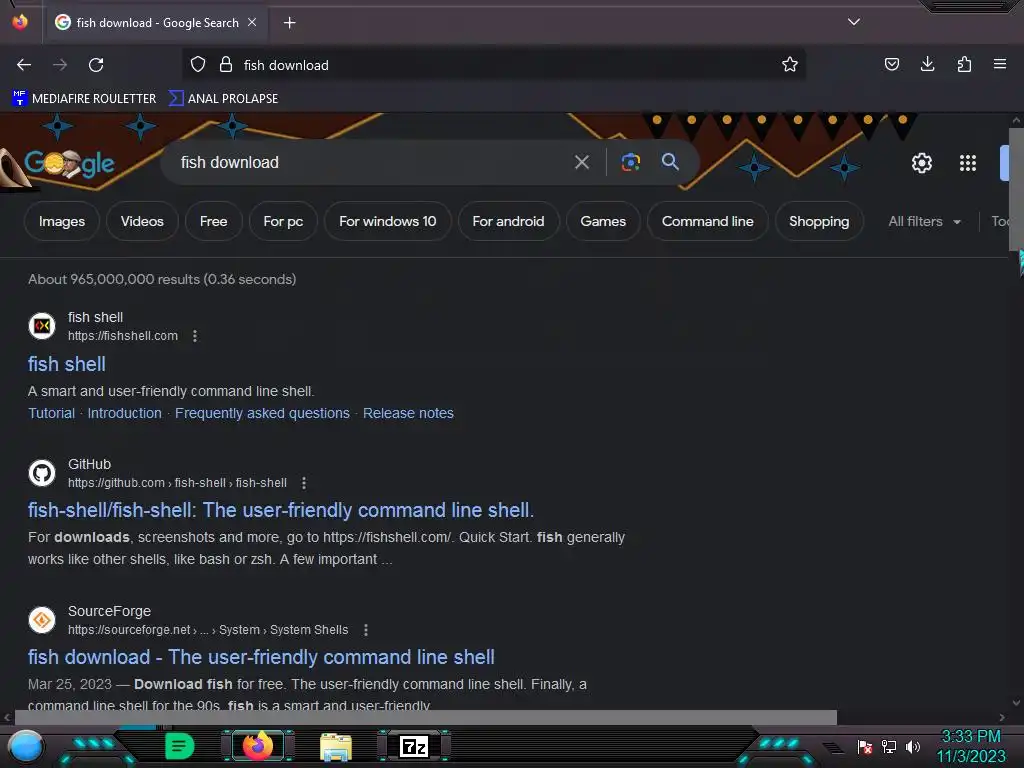Switch to Firefox in the taskbar
Image resolution: width=1024 pixels, height=768 pixels.
coord(258,746)
